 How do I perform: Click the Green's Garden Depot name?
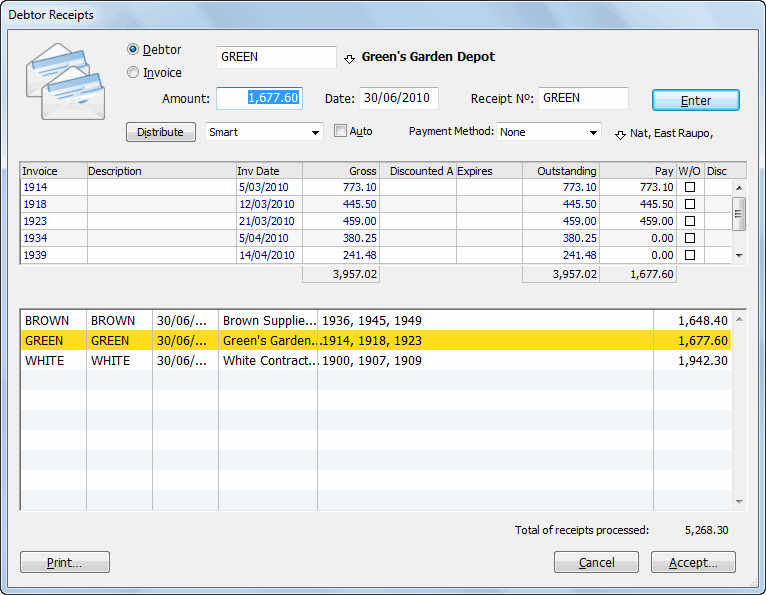click(x=428, y=57)
